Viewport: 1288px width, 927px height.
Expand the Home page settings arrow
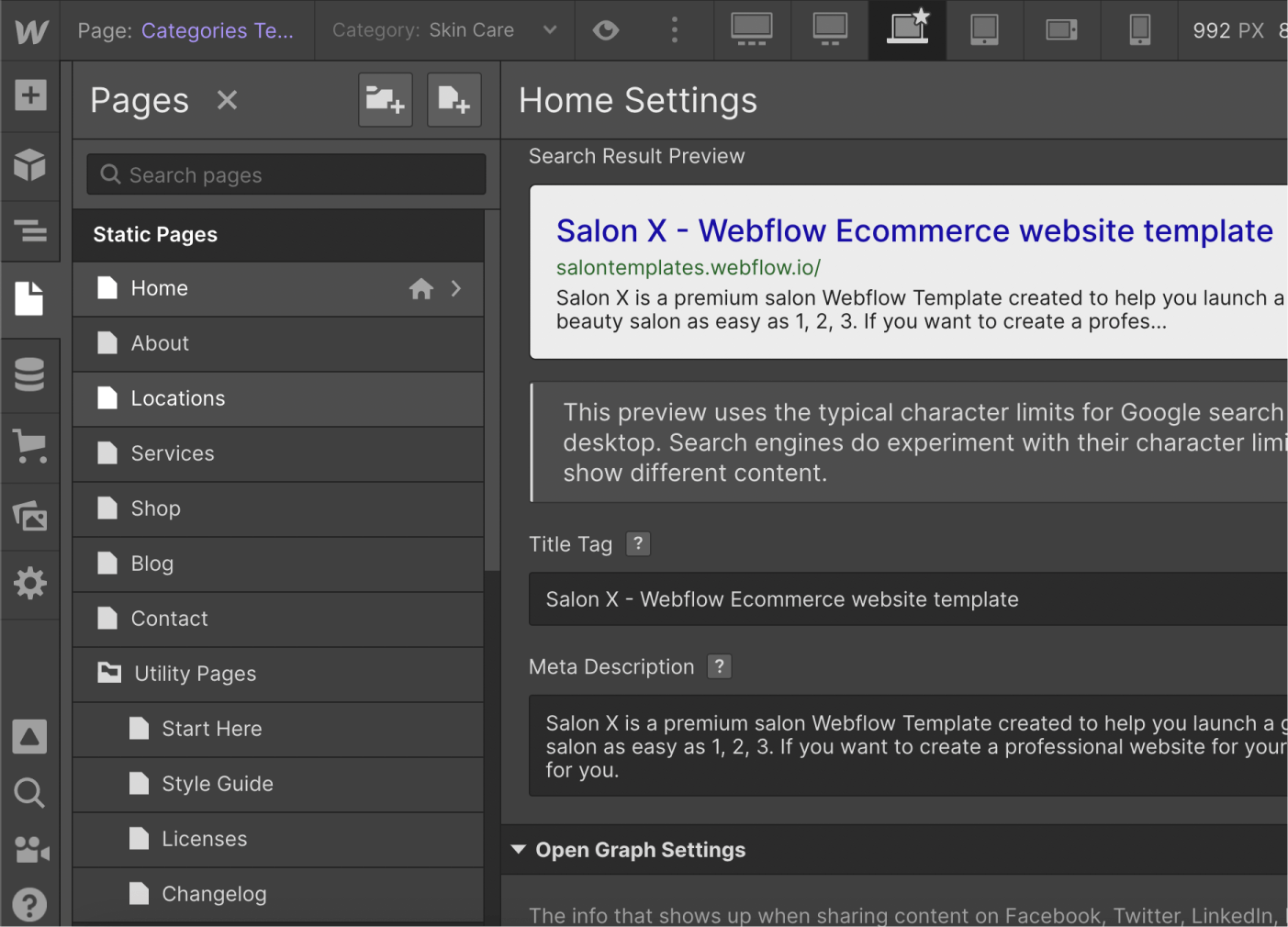click(456, 287)
